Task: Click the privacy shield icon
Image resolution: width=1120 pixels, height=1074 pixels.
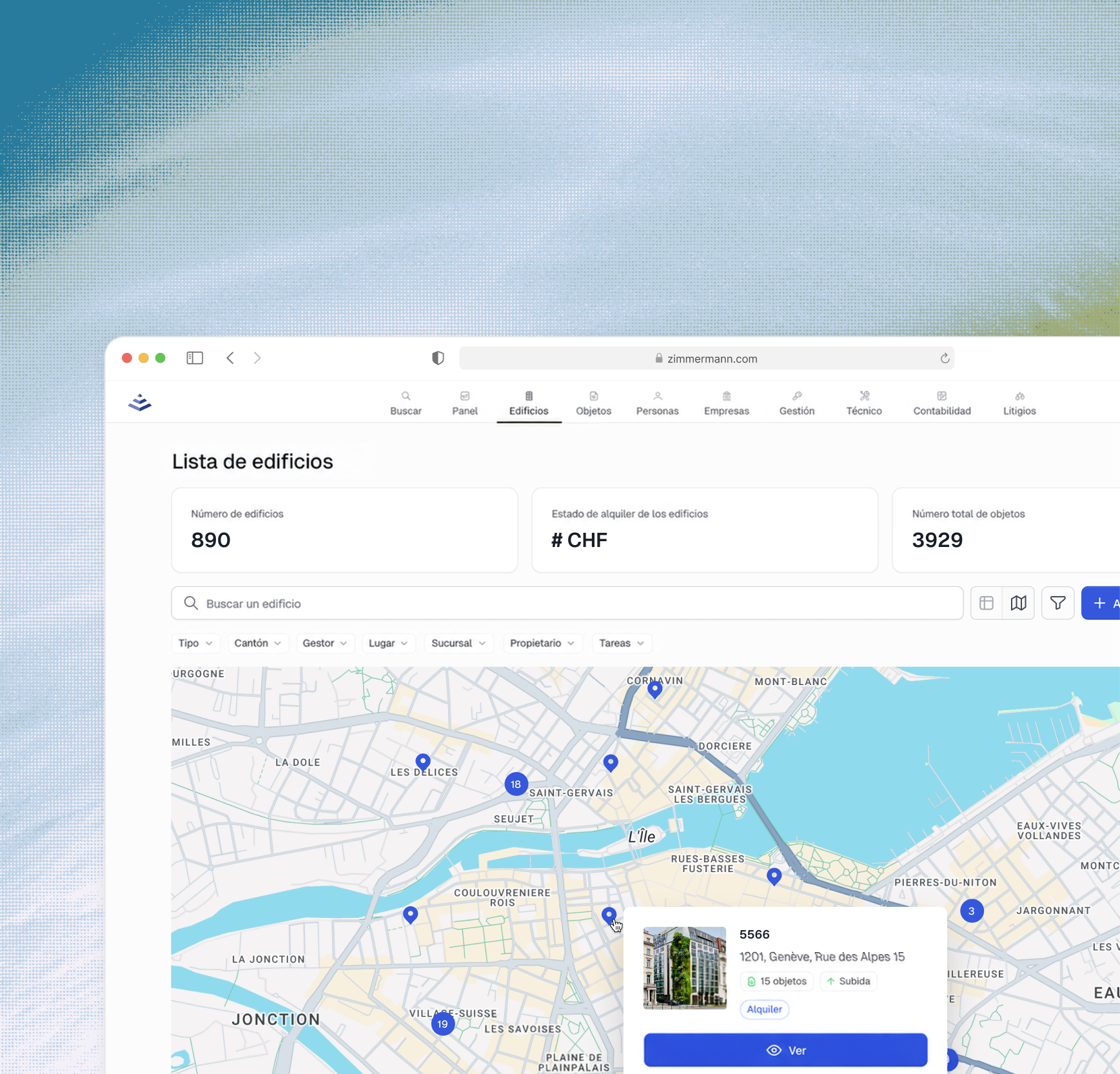Action: (438, 358)
